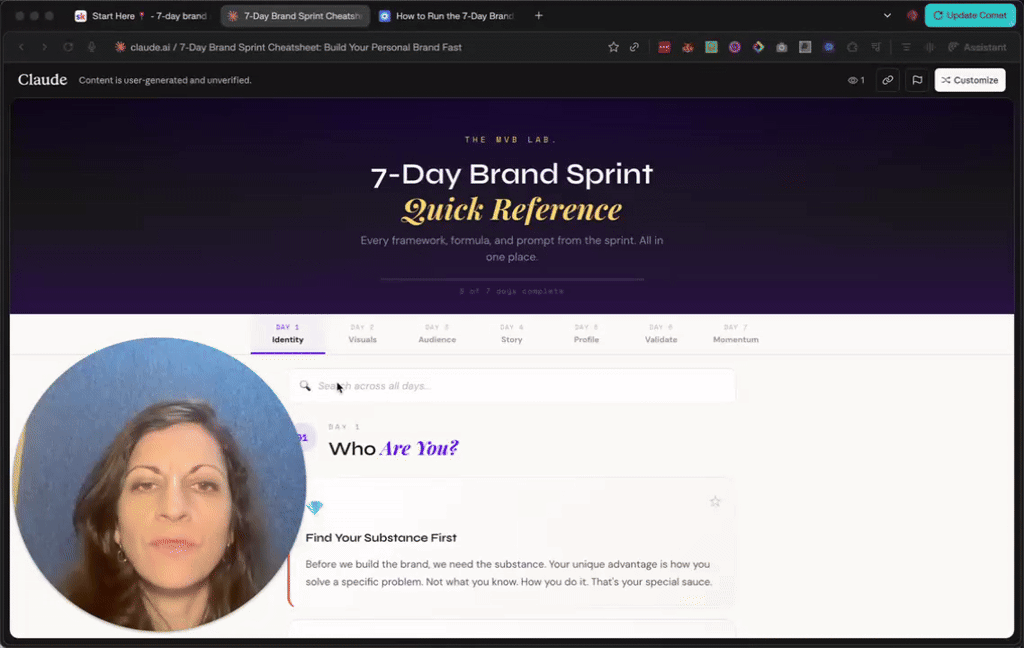
Task: Reload the current page
Action: coord(67,46)
